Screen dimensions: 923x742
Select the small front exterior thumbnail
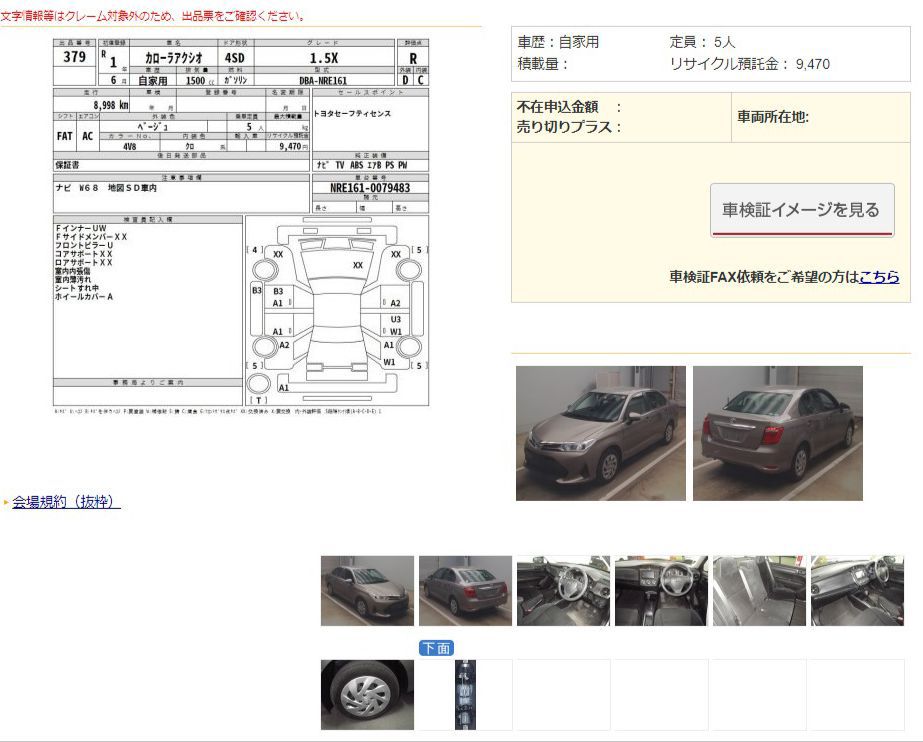point(367,591)
